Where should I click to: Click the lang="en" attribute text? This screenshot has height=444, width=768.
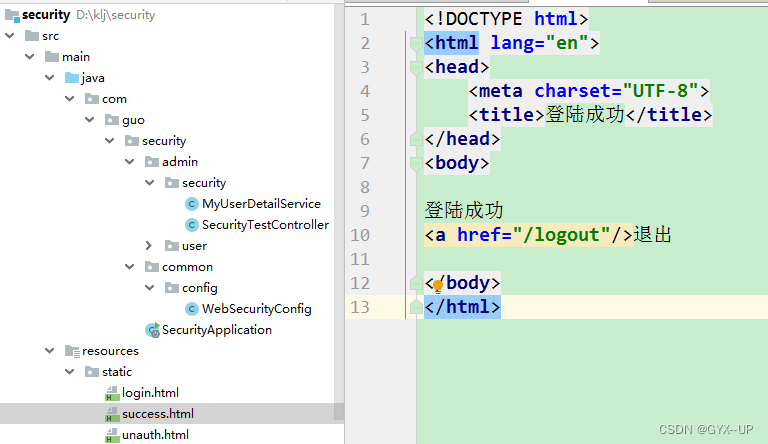point(539,43)
